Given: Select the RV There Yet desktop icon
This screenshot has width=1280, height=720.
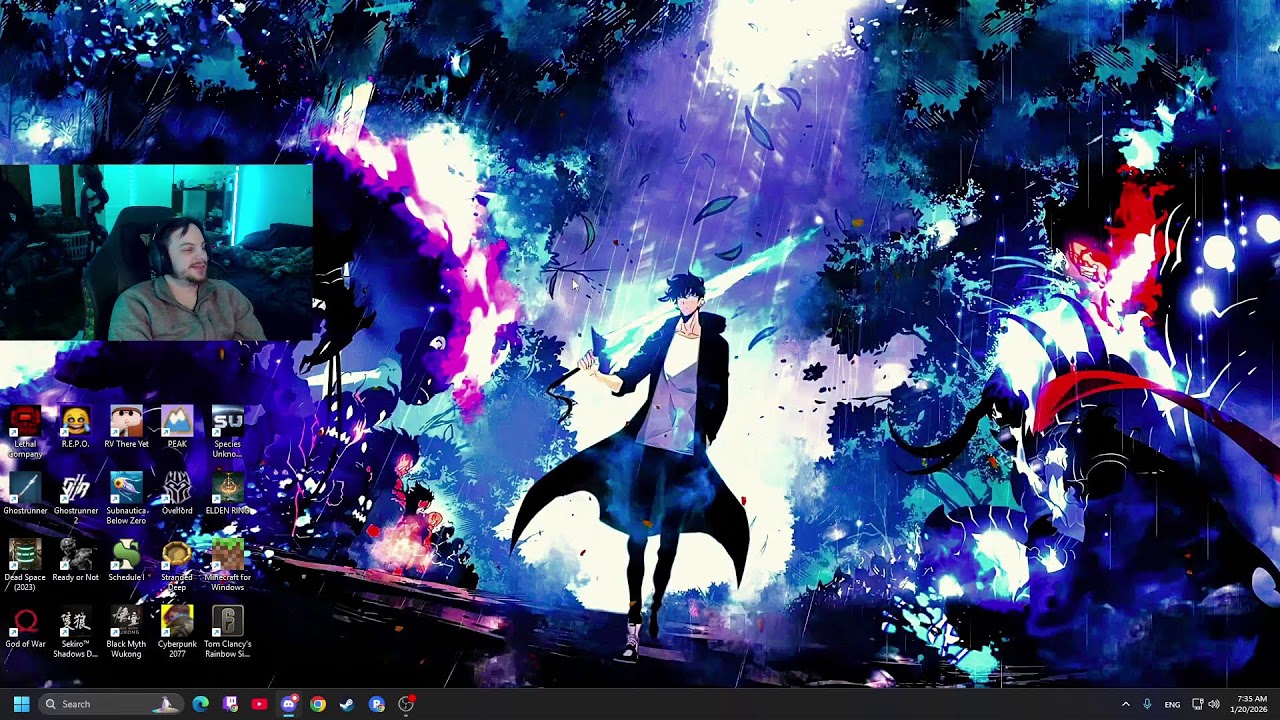Looking at the screenshot, I should (x=126, y=428).
